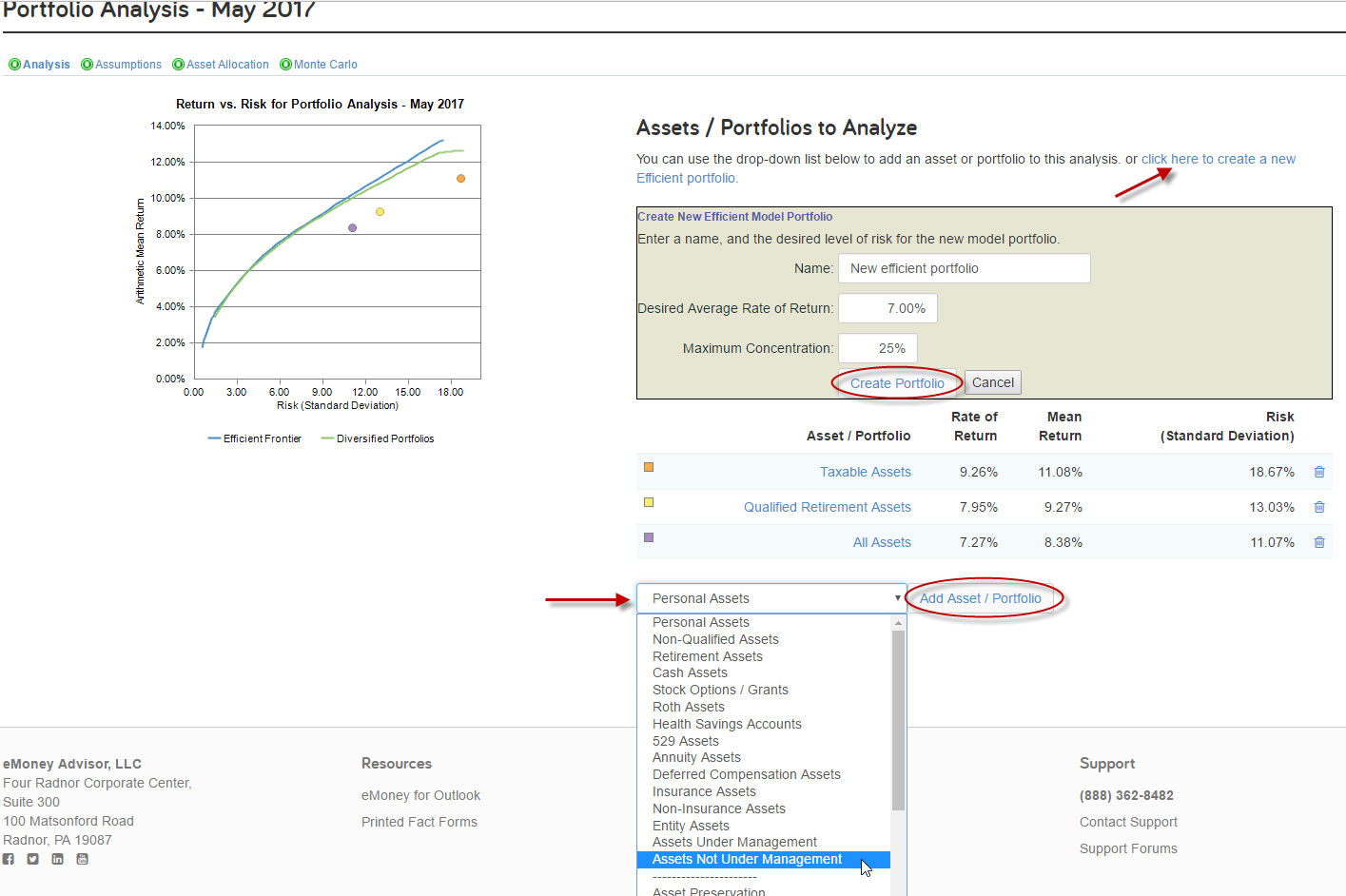This screenshot has height=896, width=1346.
Task: Select the Analysis radio option
Action: tap(14, 65)
